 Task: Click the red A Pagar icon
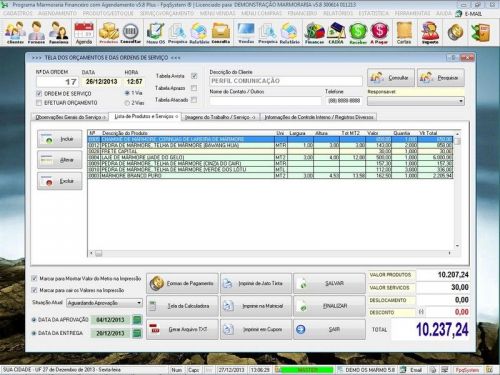[379, 32]
